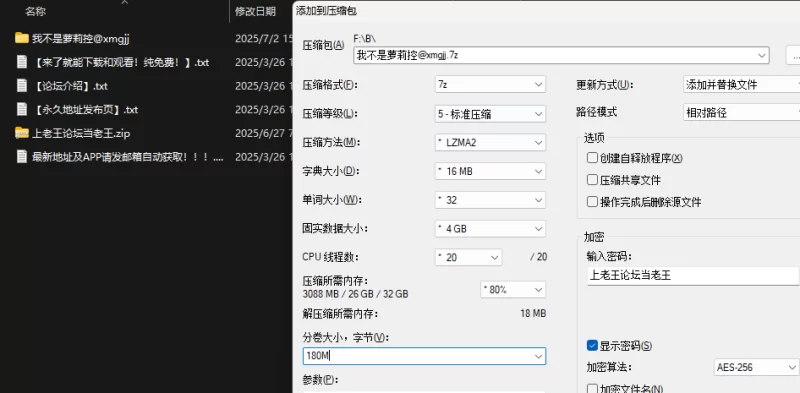Click the zip archive icon of 上老王论坛当老王.zip
The width and height of the screenshot is (800, 393).
(x=21, y=133)
